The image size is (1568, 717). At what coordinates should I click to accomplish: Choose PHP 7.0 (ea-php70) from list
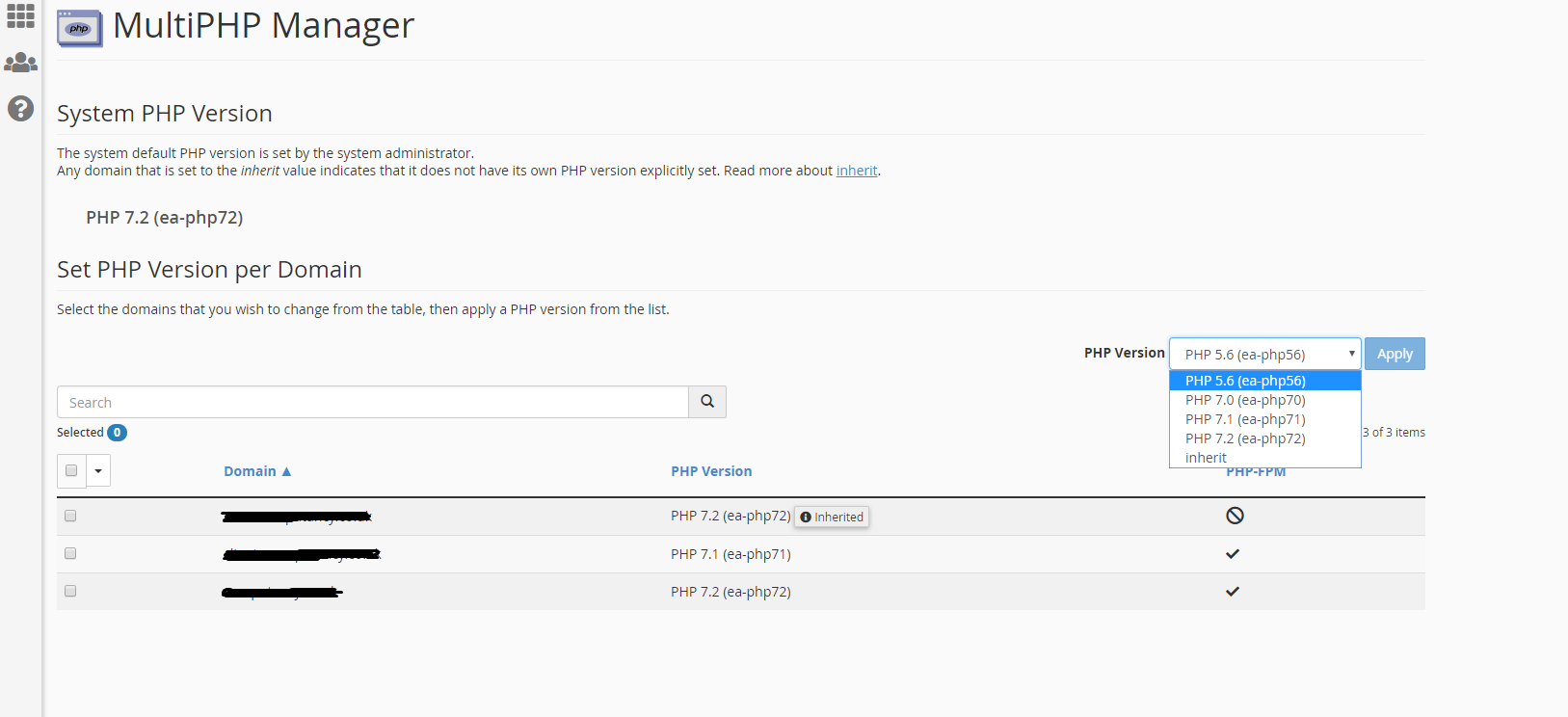1264,400
